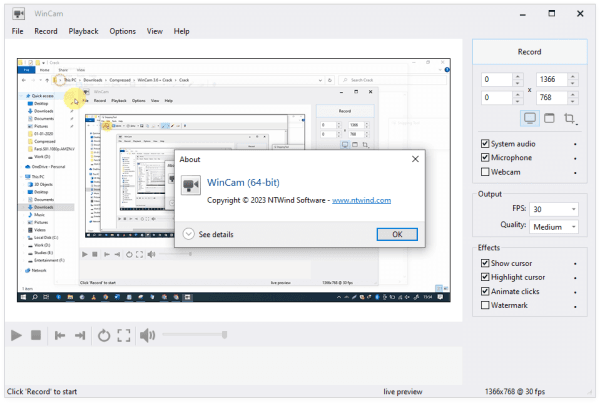Image resolution: width=600 pixels, height=403 pixels.
Task: Open the View menu
Action: pos(155,31)
